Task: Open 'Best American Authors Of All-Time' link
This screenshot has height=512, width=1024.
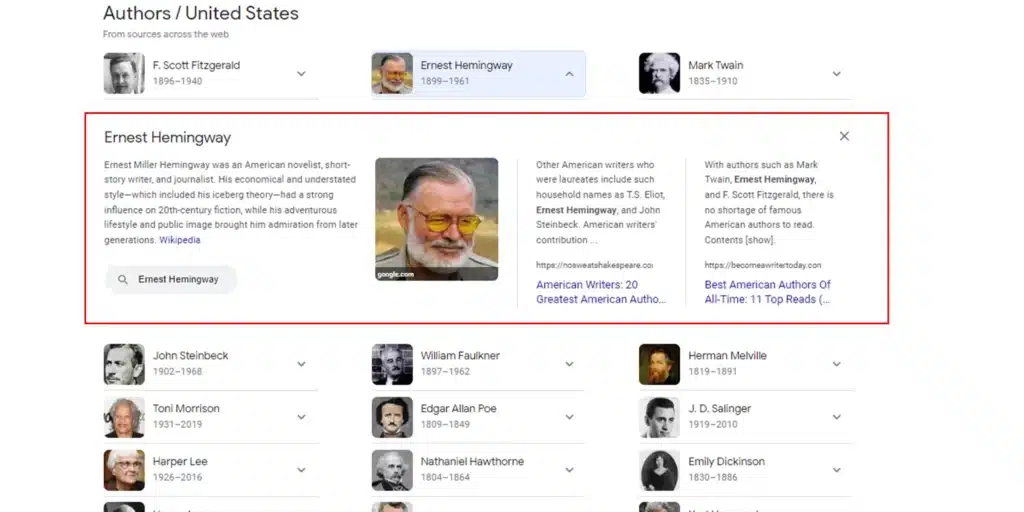Action: point(767,292)
